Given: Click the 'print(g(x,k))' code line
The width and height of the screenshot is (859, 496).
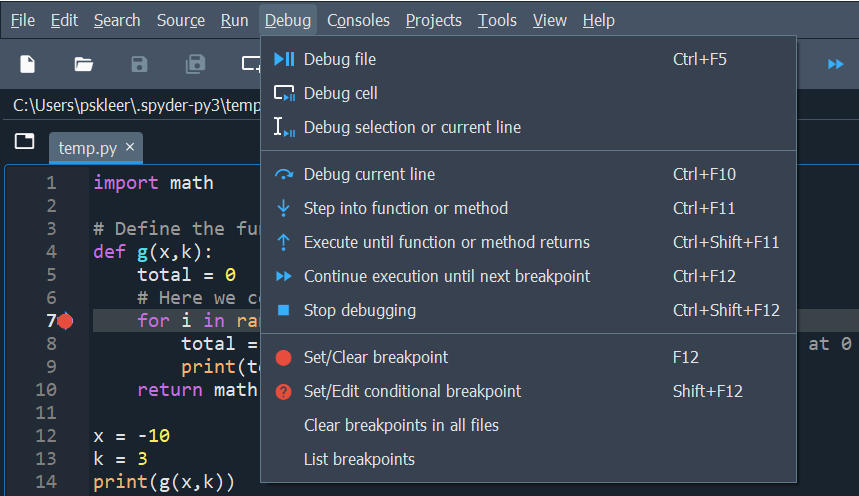Looking at the screenshot, I should 164,482.
